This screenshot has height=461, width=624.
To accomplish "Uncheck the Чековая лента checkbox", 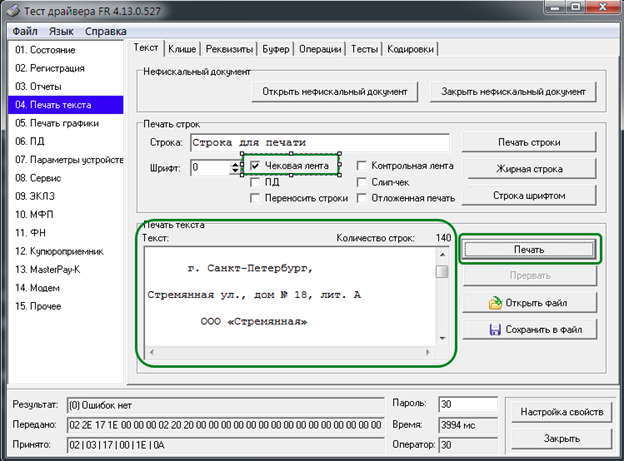I will (256, 166).
